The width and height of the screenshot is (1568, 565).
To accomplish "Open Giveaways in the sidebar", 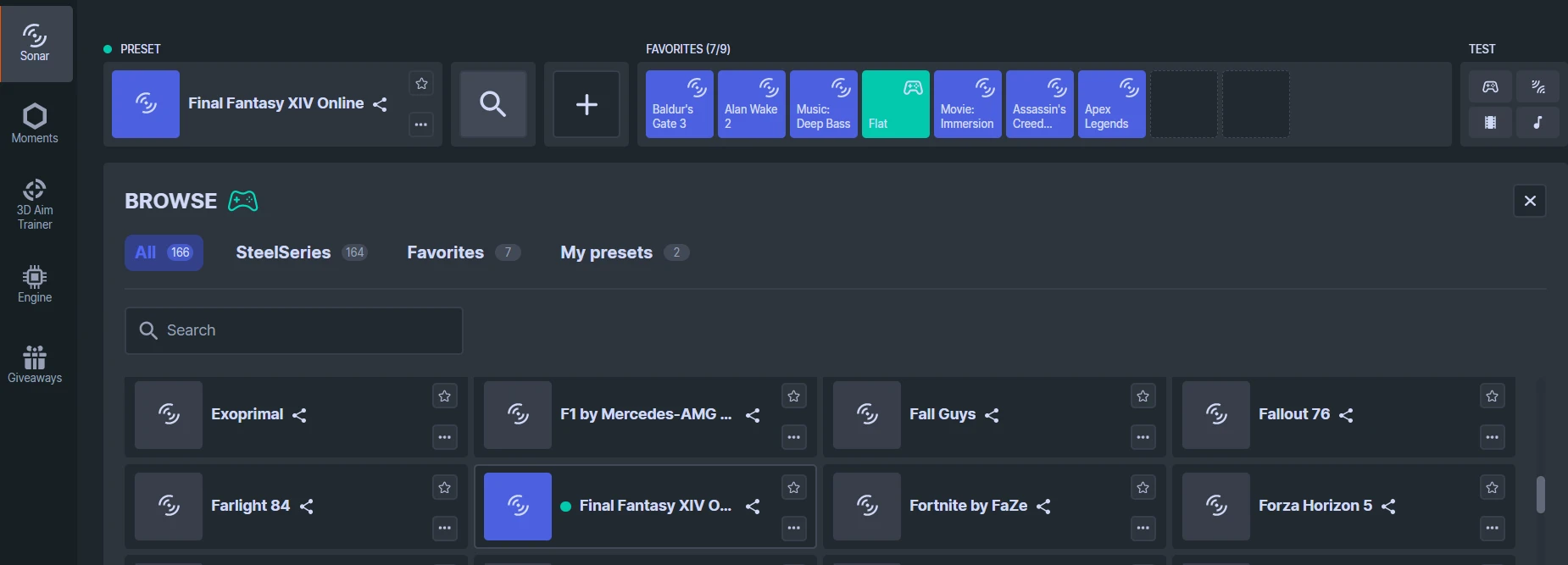I will (35, 364).
